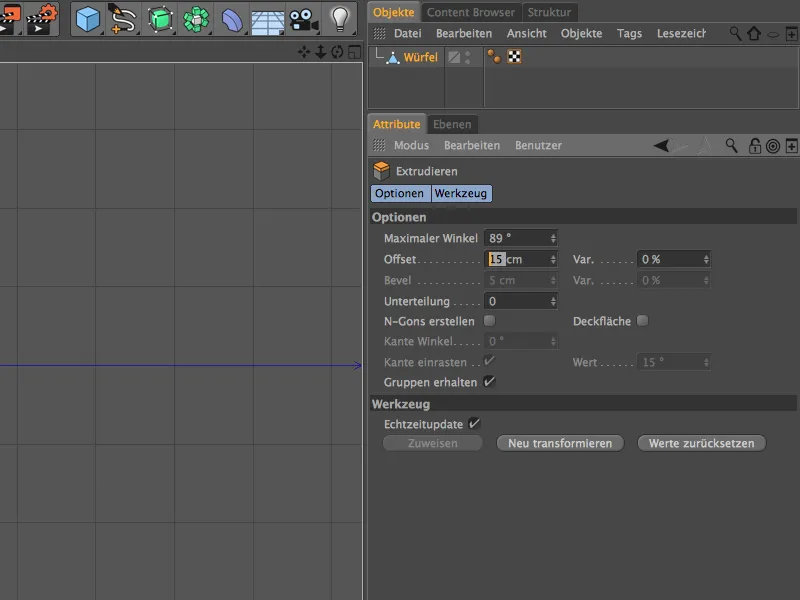
Task: Click the Object Manager eye filter icon
Action: coord(773,35)
